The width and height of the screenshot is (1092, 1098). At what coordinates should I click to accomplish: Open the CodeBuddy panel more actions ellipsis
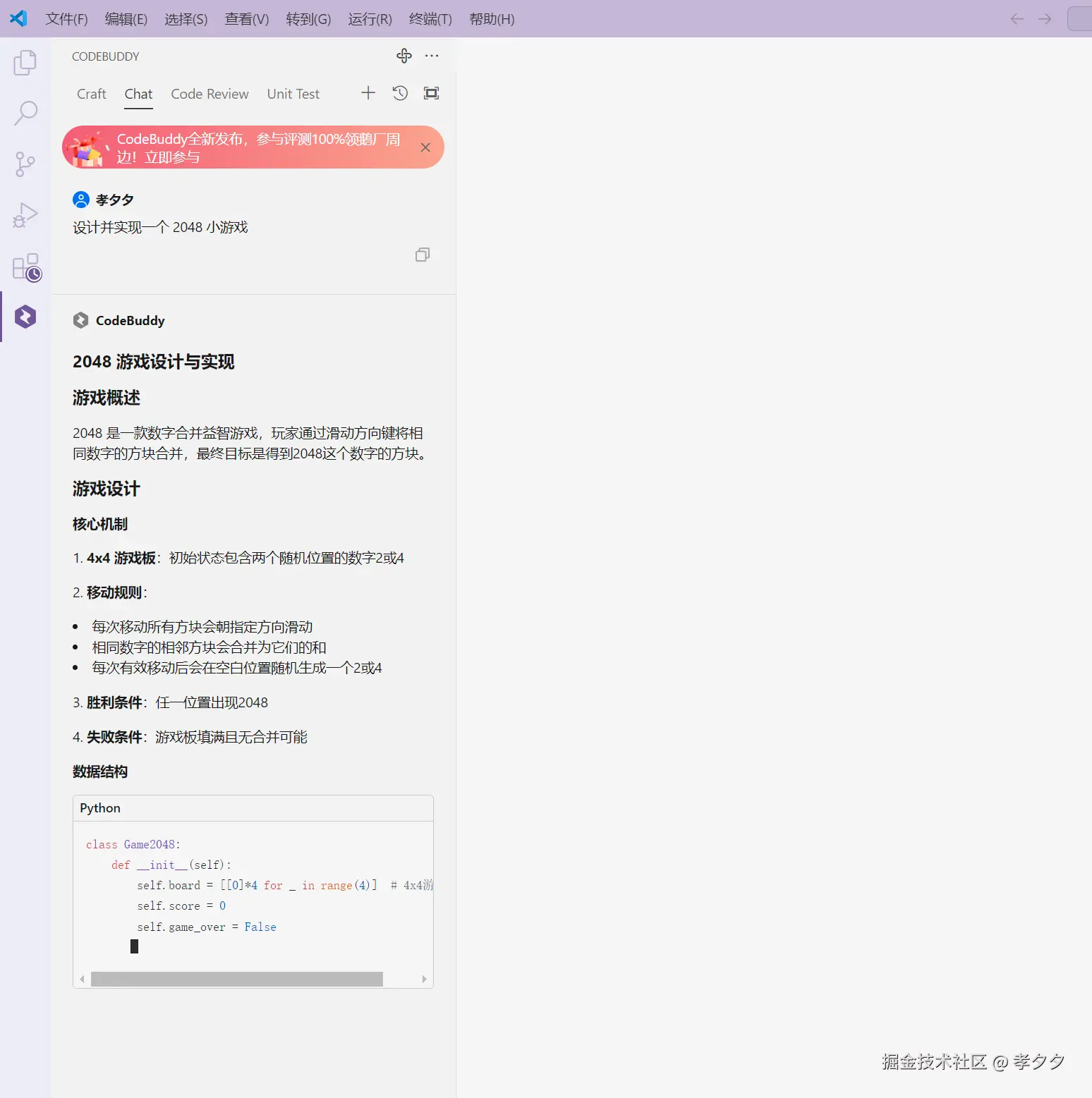[x=432, y=56]
